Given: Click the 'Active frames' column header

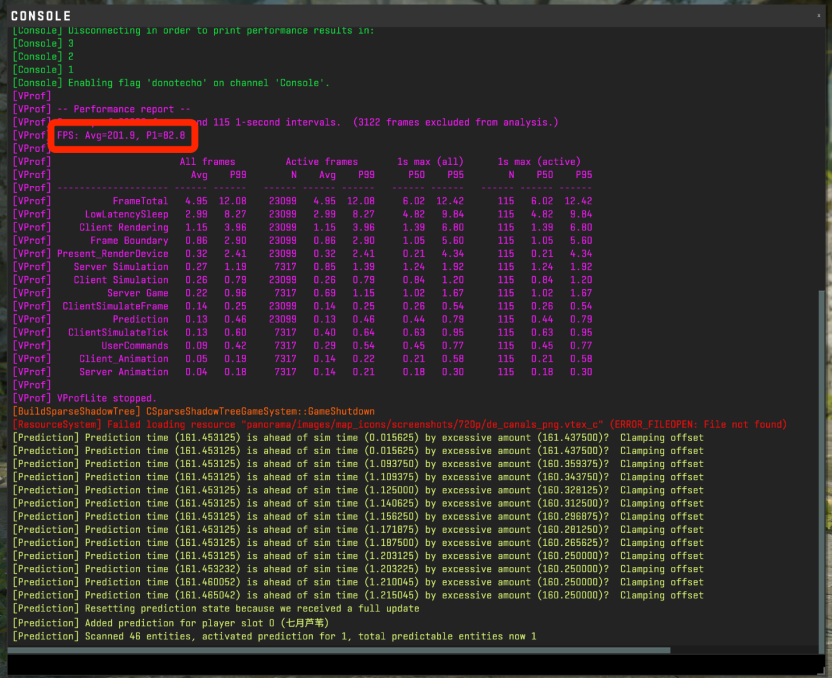Looking at the screenshot, I should tap(321, 161).
